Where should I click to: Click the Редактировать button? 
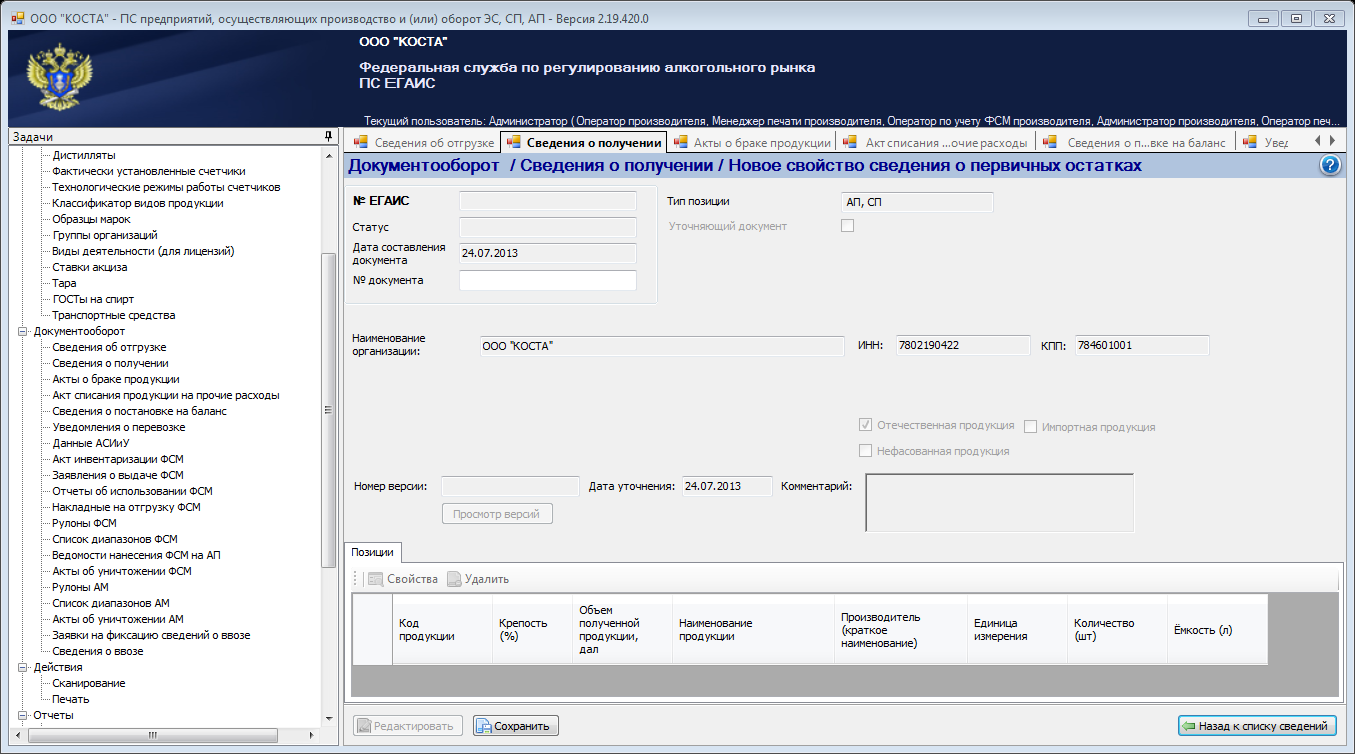[408, 726]
